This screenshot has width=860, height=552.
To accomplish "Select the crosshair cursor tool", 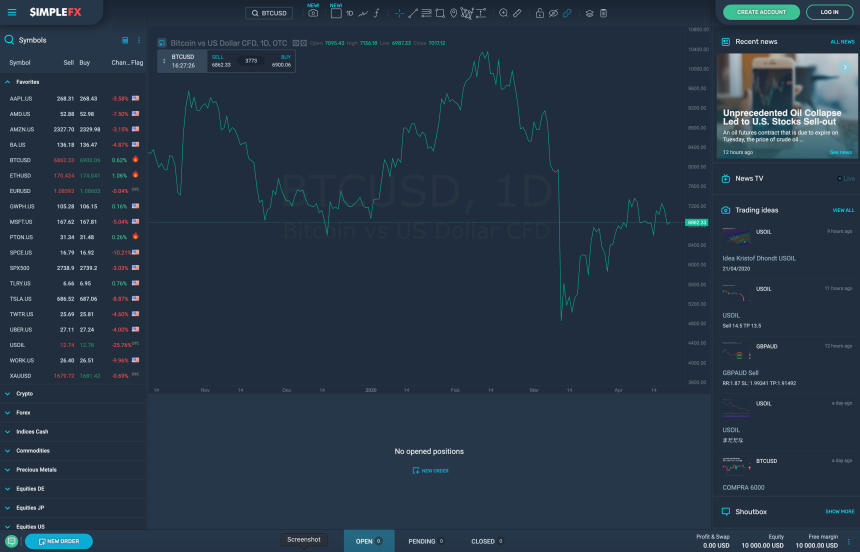I will (399, 14).
